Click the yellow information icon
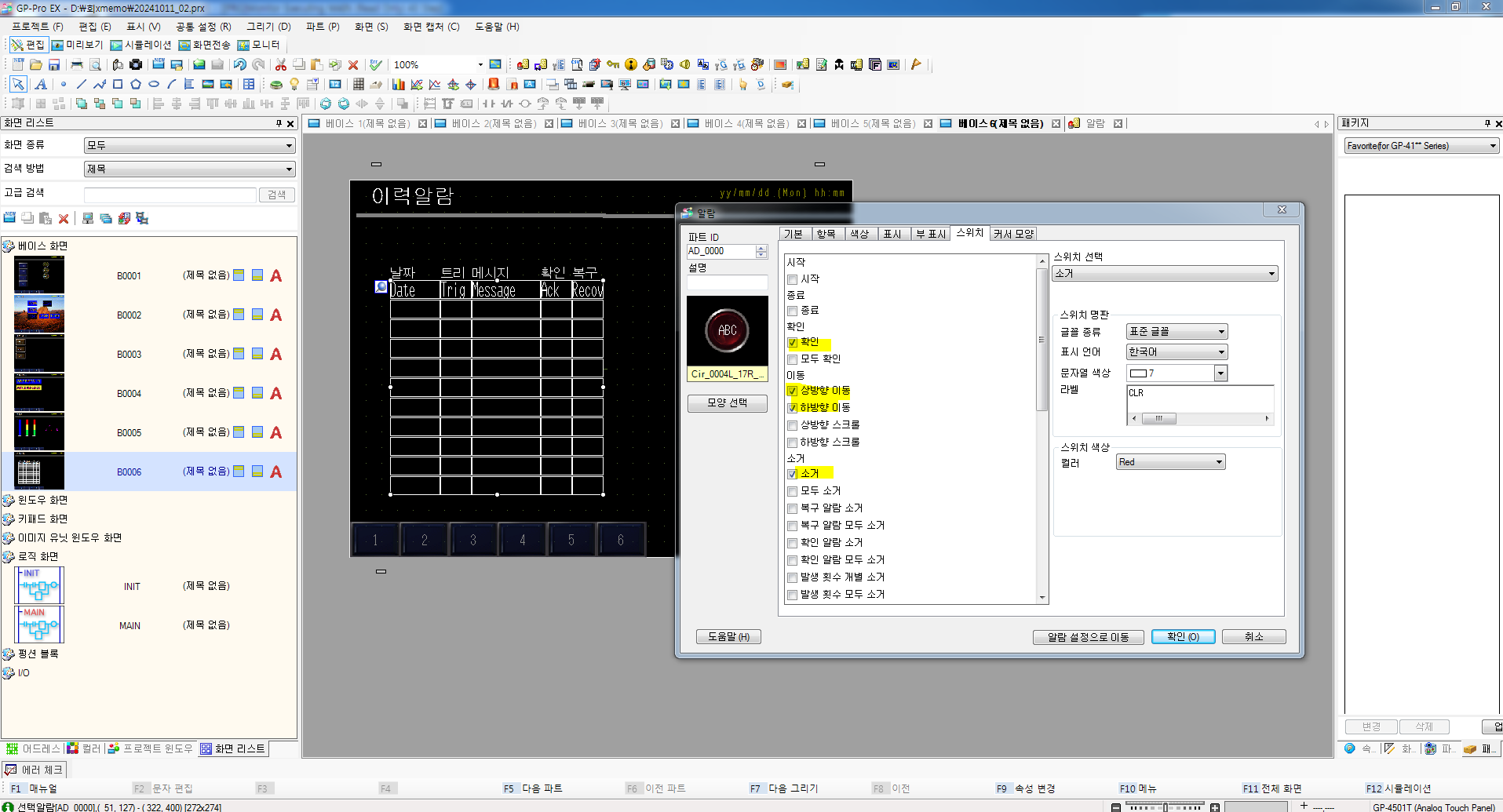Viewport: 1503px width, 812px height. coord(631,64)
